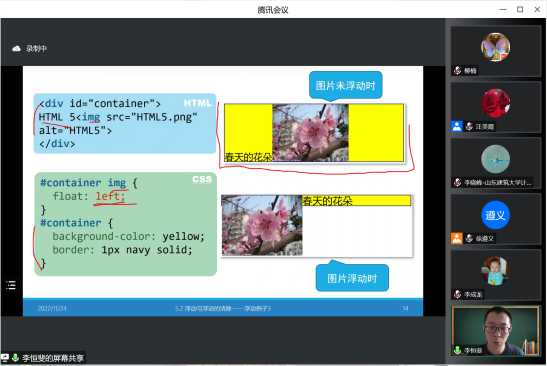Maximize the 腾讯会议 window
This screenshot has width=547, height=366.
coord(520,9)
